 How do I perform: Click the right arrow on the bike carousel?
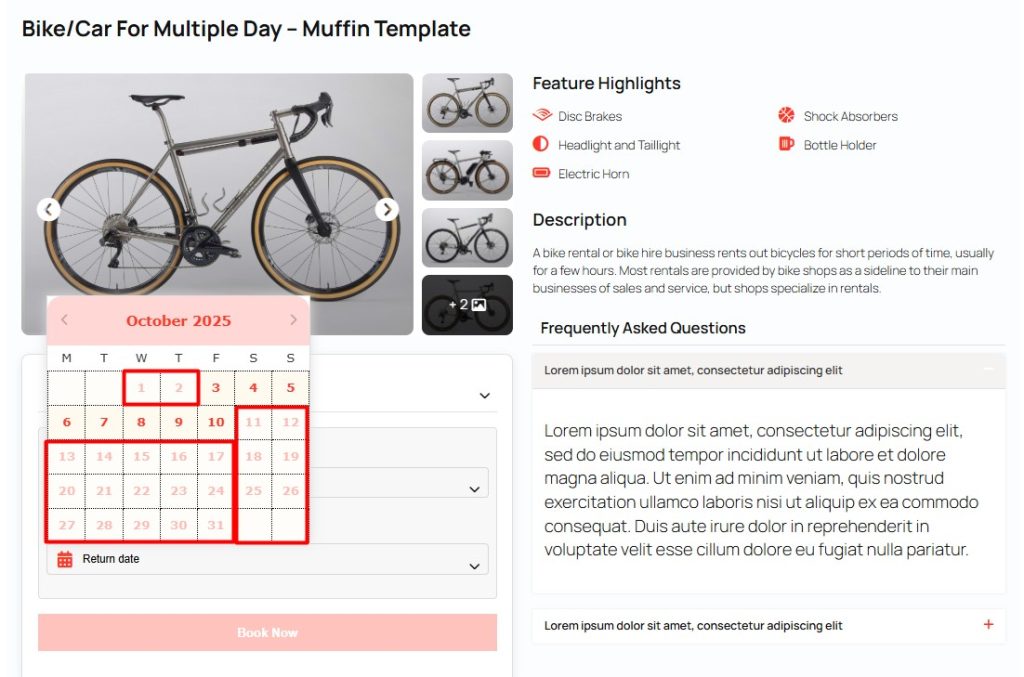pyautogui.click(x=387, y=209)
